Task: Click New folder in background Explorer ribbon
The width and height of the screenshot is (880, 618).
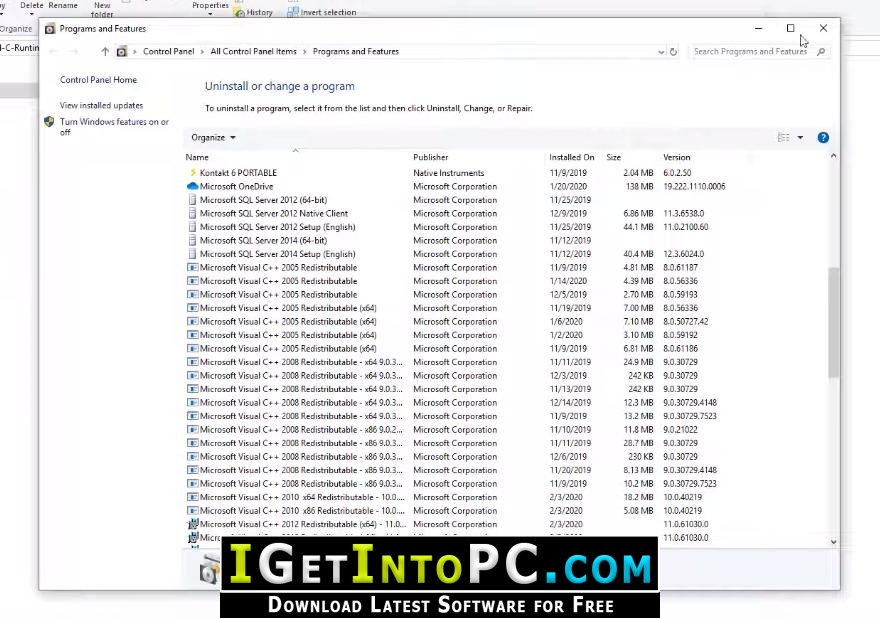Action: 102,10
